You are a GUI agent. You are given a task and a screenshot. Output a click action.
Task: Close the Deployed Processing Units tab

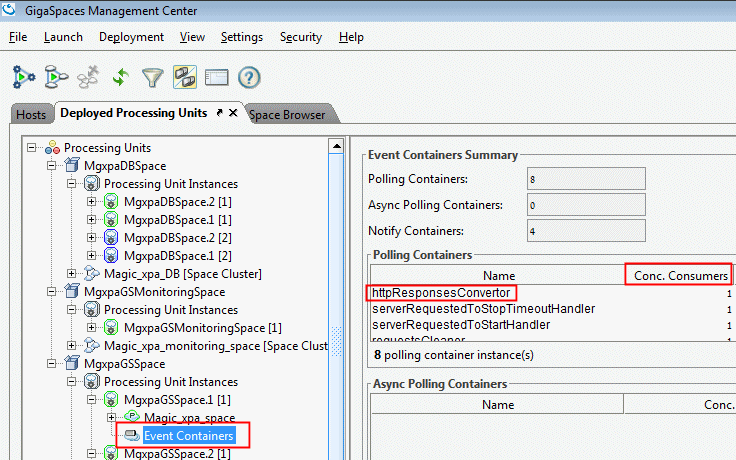233,113
